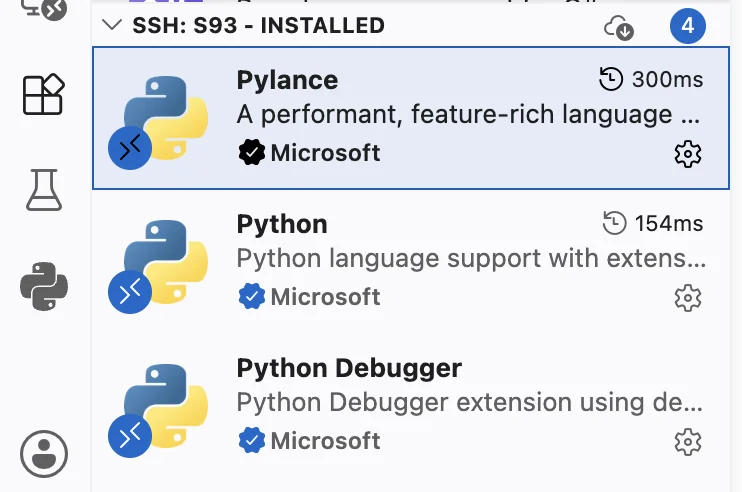Image resolution: width=742 pixels, height=492 pixels.
Task: Select the Python Debugger extension entry
Action: point(411,406)
